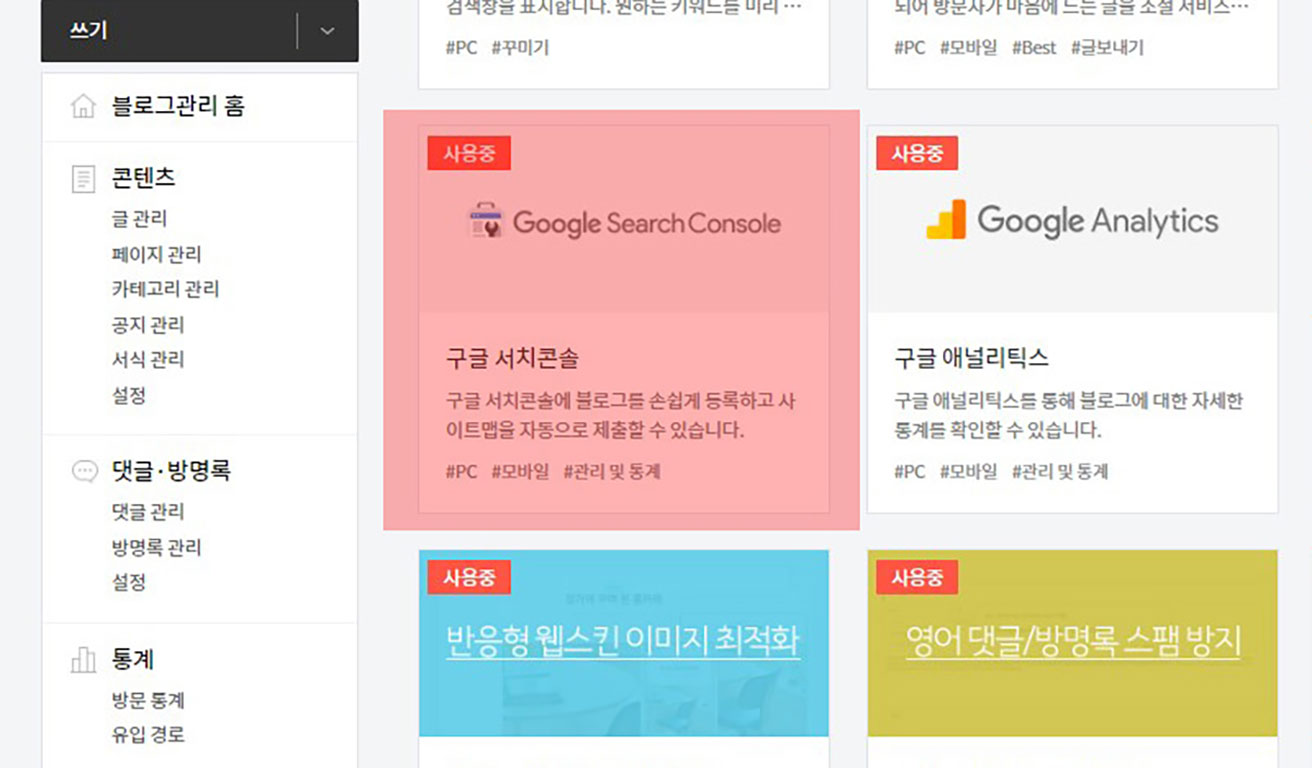
Task: Click 사용중 badge on 반응형 웹스킨 card
Action: [x=469, y=577]
